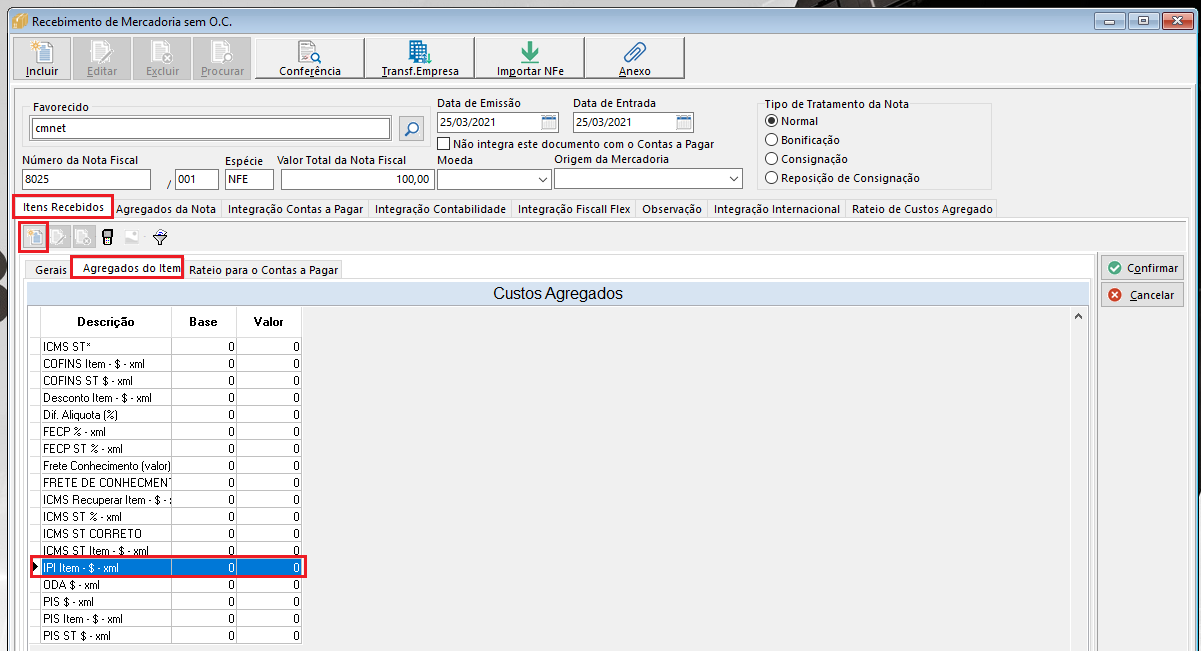
Task: Open the Integração Contabilidade tab
Action: click(x=441, y=209)
